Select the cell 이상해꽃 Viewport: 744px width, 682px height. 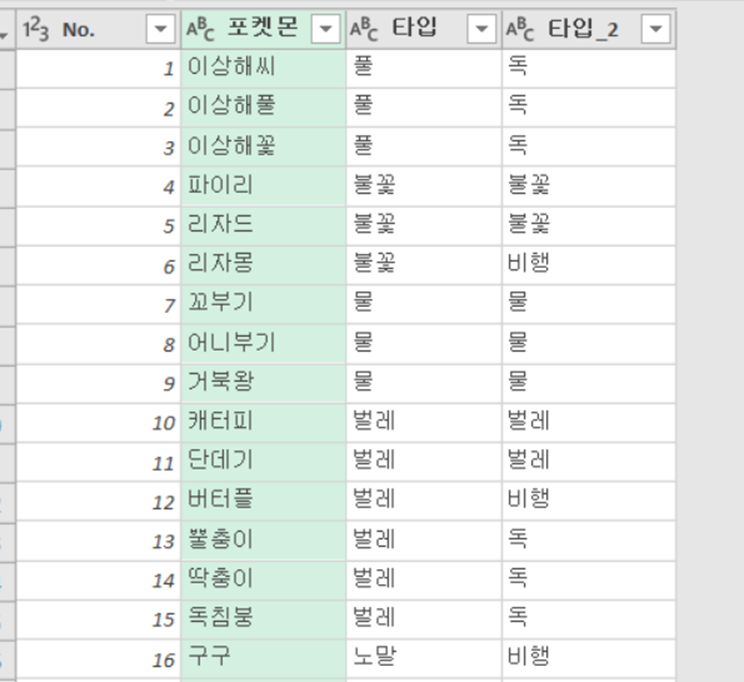coord(263,147)
